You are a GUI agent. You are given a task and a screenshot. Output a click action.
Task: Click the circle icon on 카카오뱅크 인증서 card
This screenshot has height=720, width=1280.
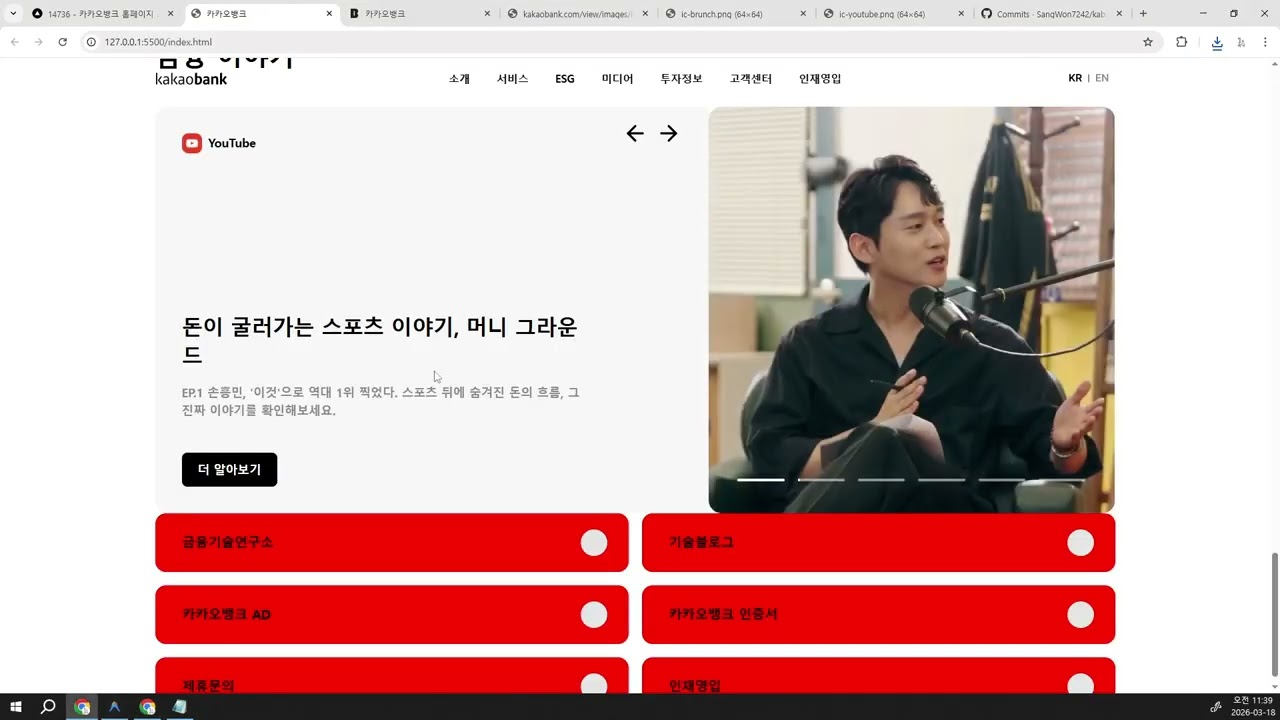pos(1080,615)
